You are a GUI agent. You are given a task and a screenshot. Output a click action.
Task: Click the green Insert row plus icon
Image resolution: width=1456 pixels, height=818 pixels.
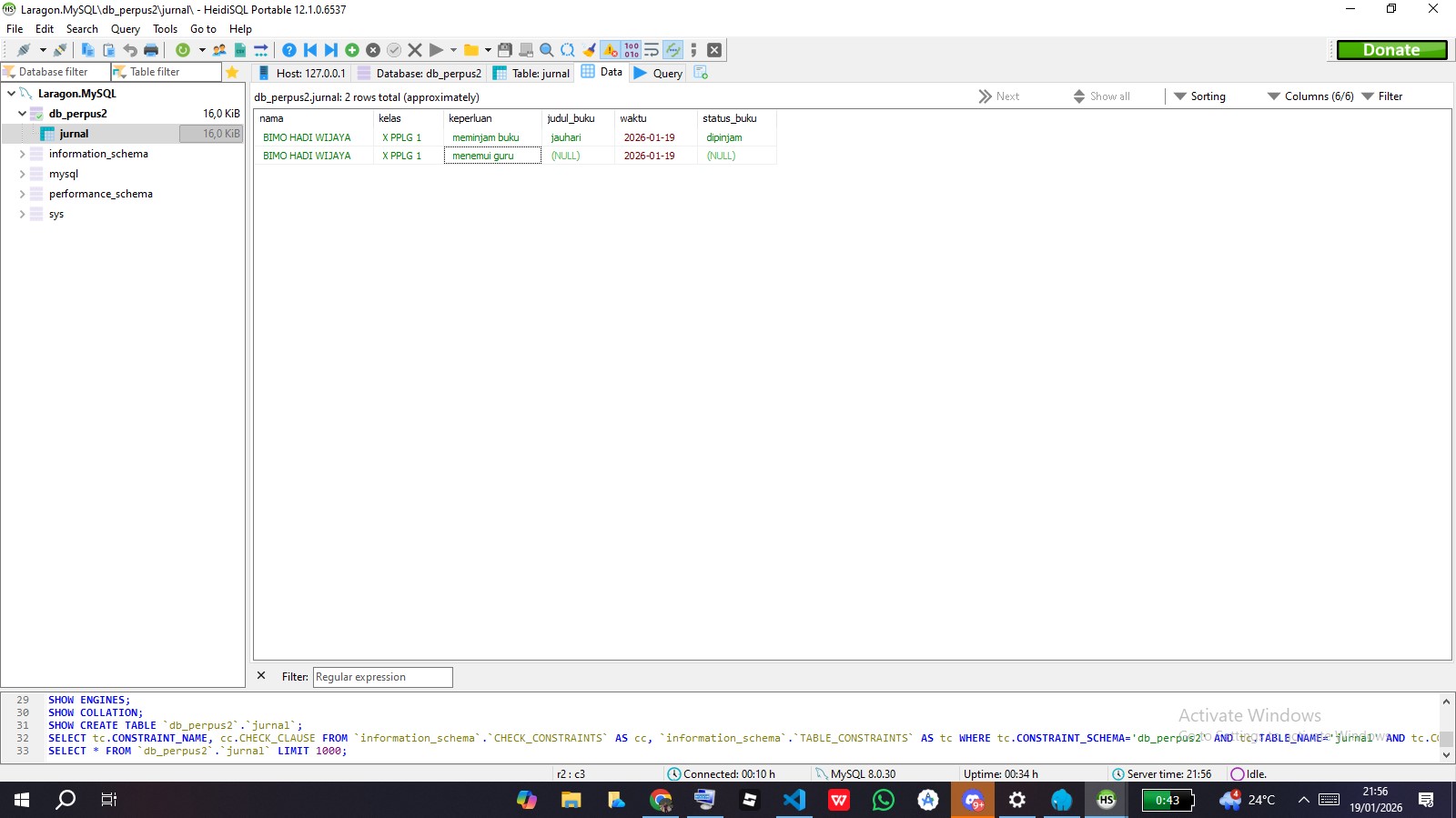coord(352,50)
